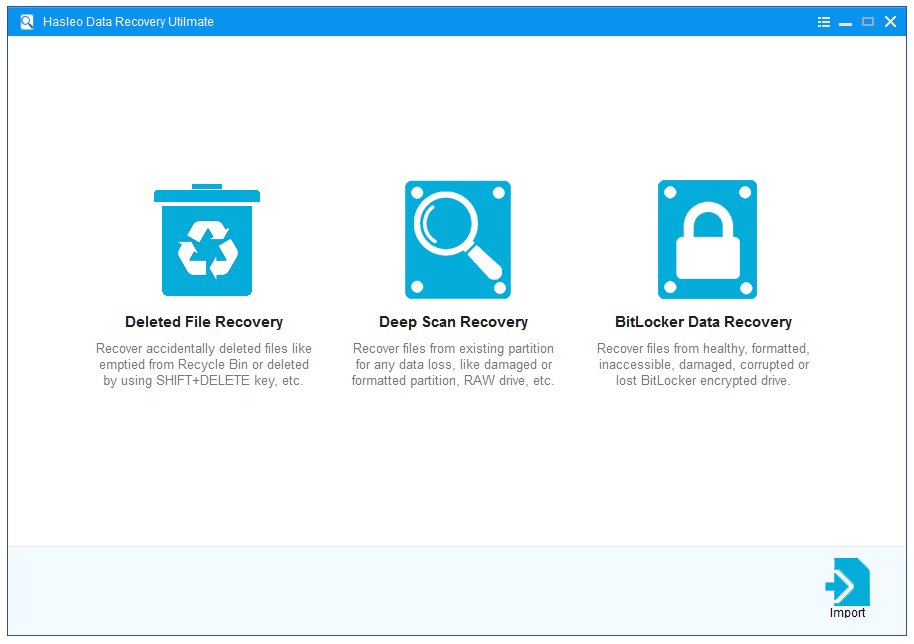The height and width of the screenshot is (644, 914).
Task: Click description "Recover files from existing partition"
Action: click(454, 349)
